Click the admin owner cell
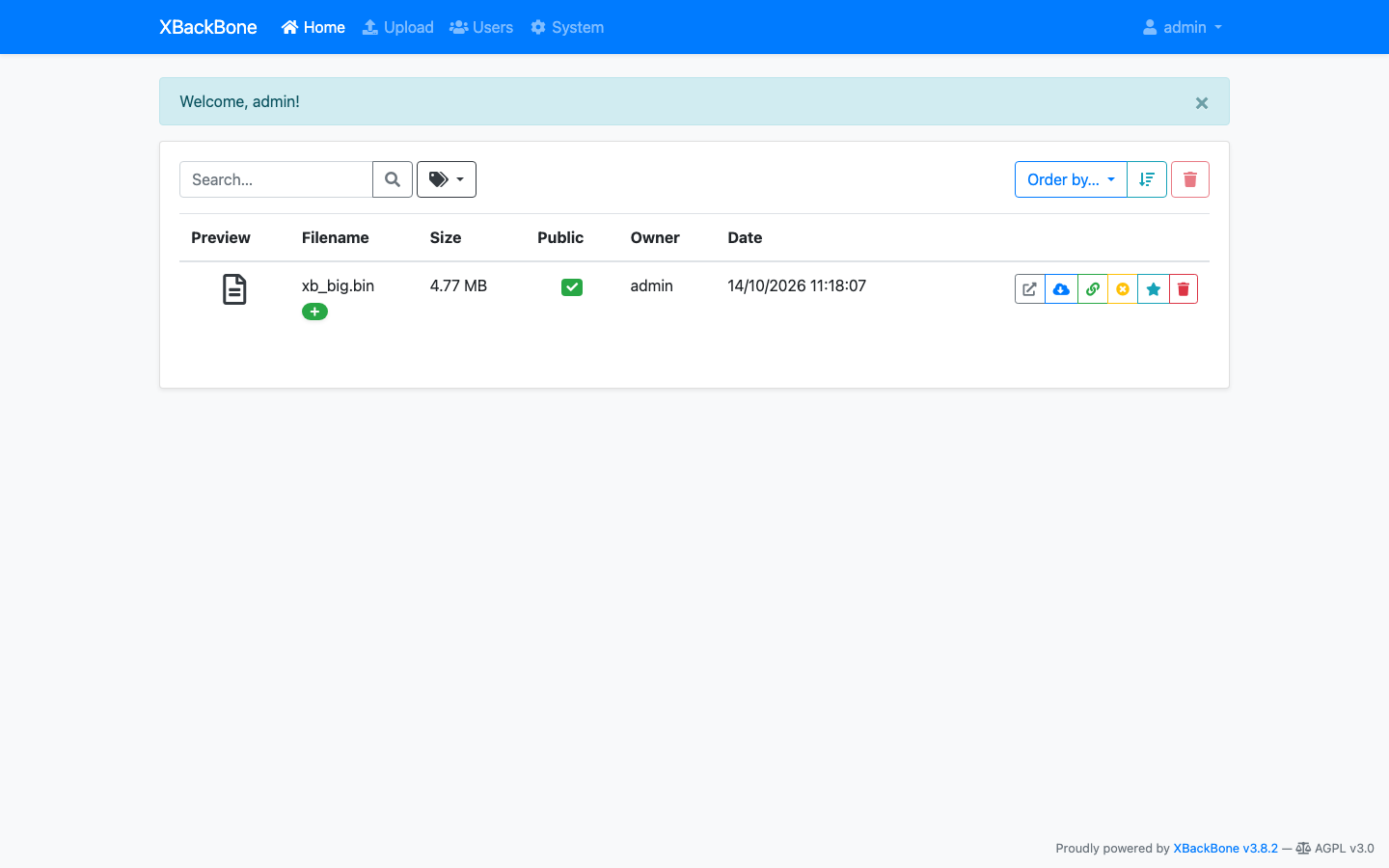1389x868 pixels. (652, 285)
